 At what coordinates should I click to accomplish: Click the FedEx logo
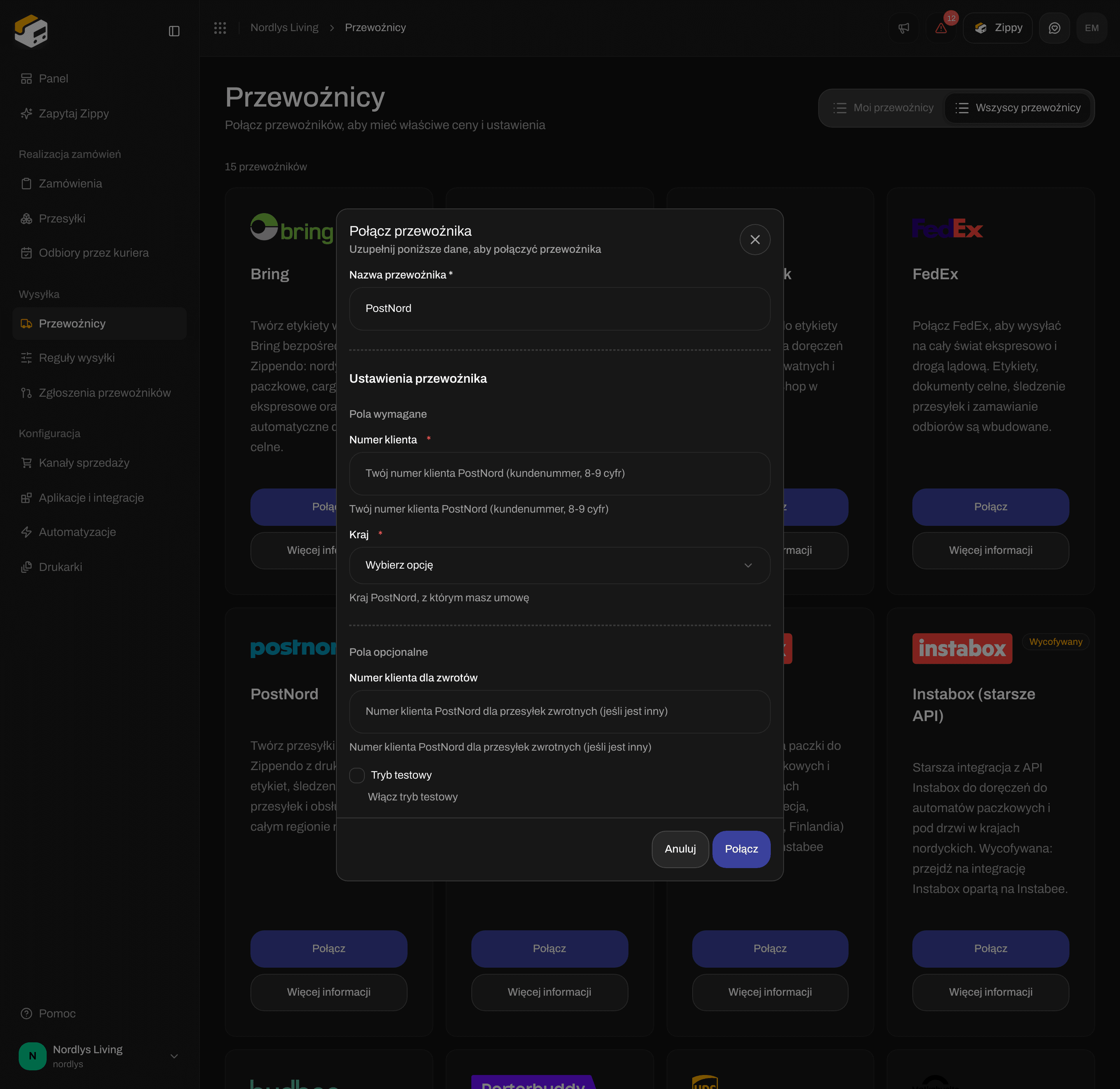[948, 229]
